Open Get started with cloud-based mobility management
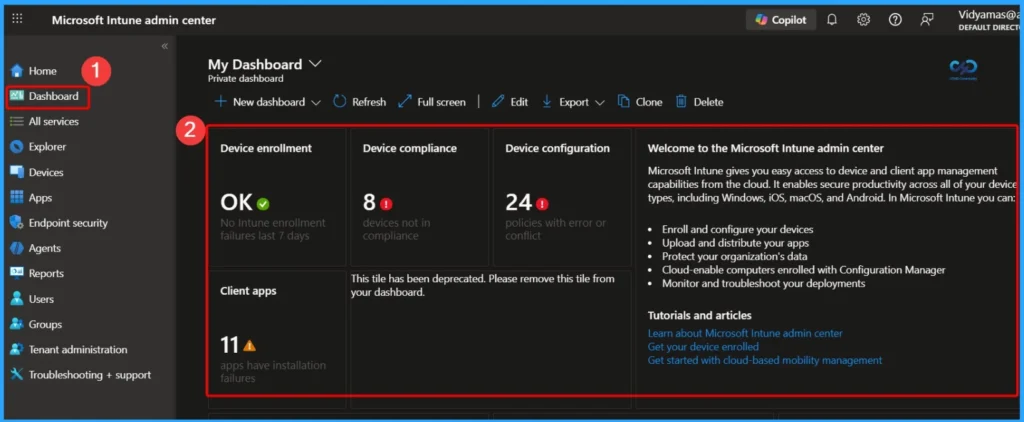Screen dimensions: 1024x422 coord(765,360)
